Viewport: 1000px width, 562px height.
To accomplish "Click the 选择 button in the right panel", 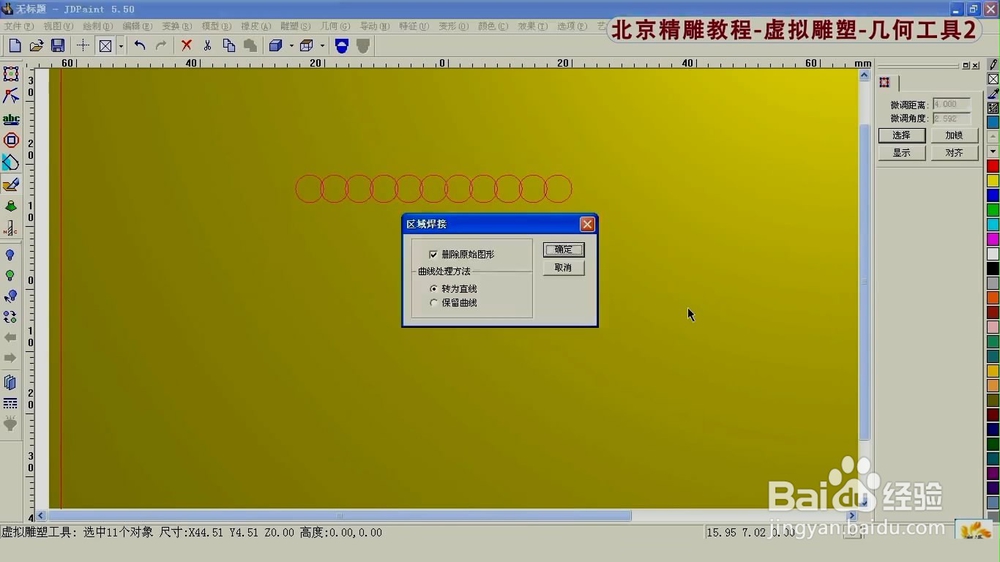I will pyautogui.click(x=901, y=135).
